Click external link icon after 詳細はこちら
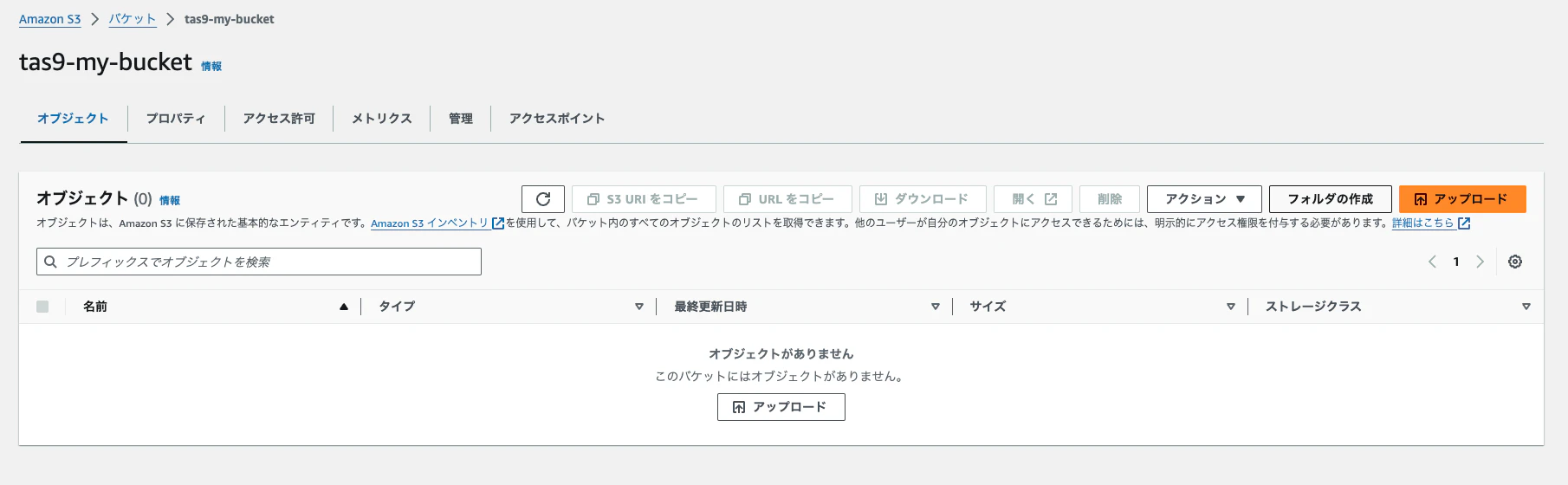Screen dimensions: 1568x485 [1464, 223]
